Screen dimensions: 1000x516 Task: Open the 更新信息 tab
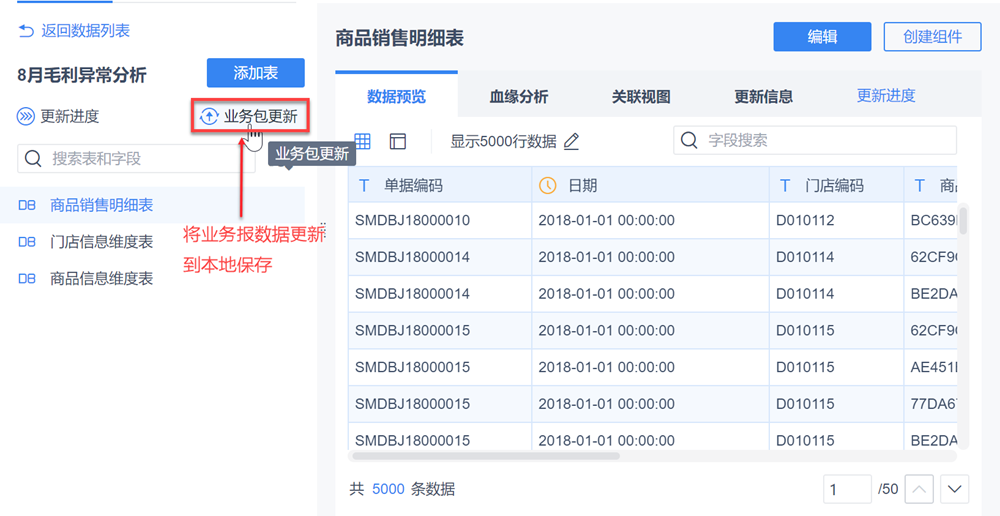[763, 97]
